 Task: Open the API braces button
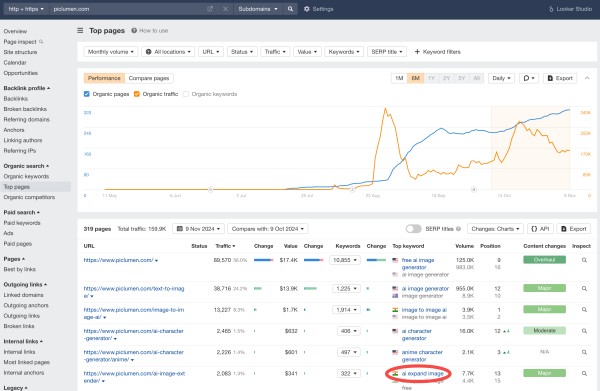540,229
